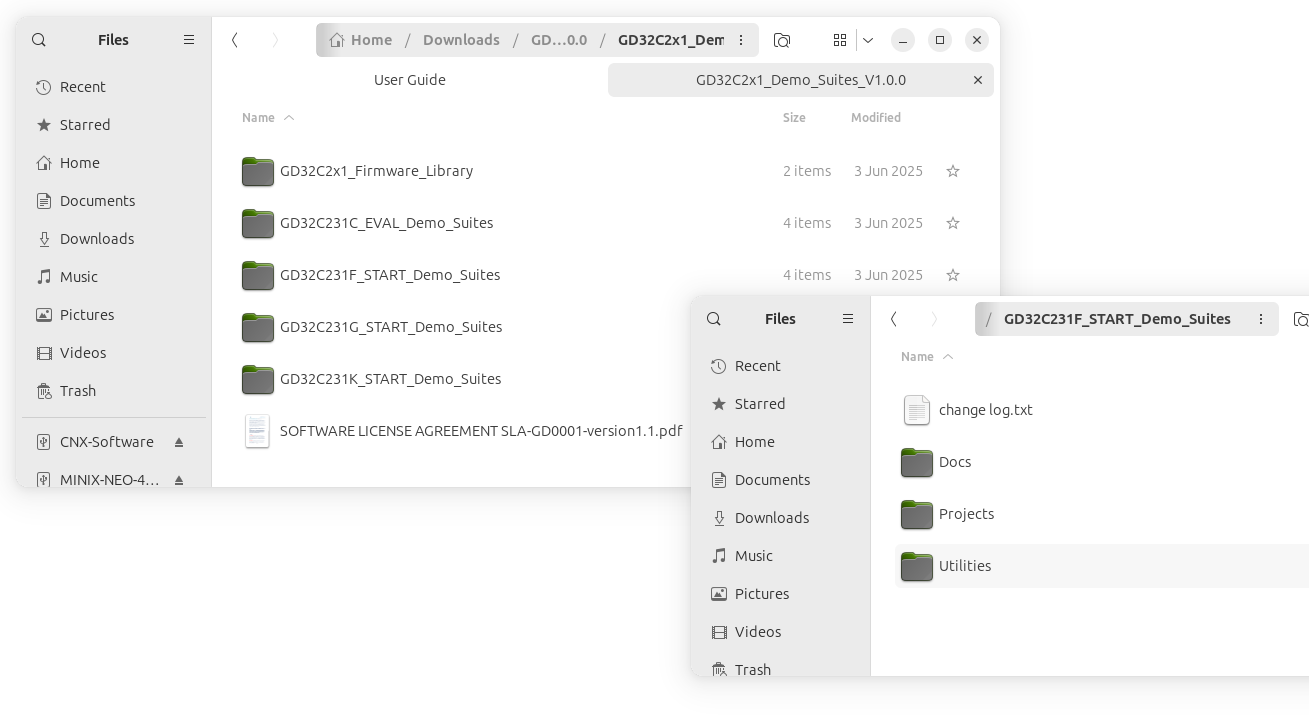Open Recent in the back window sidebar
1309x717 pixels.
tap(113, 87)
